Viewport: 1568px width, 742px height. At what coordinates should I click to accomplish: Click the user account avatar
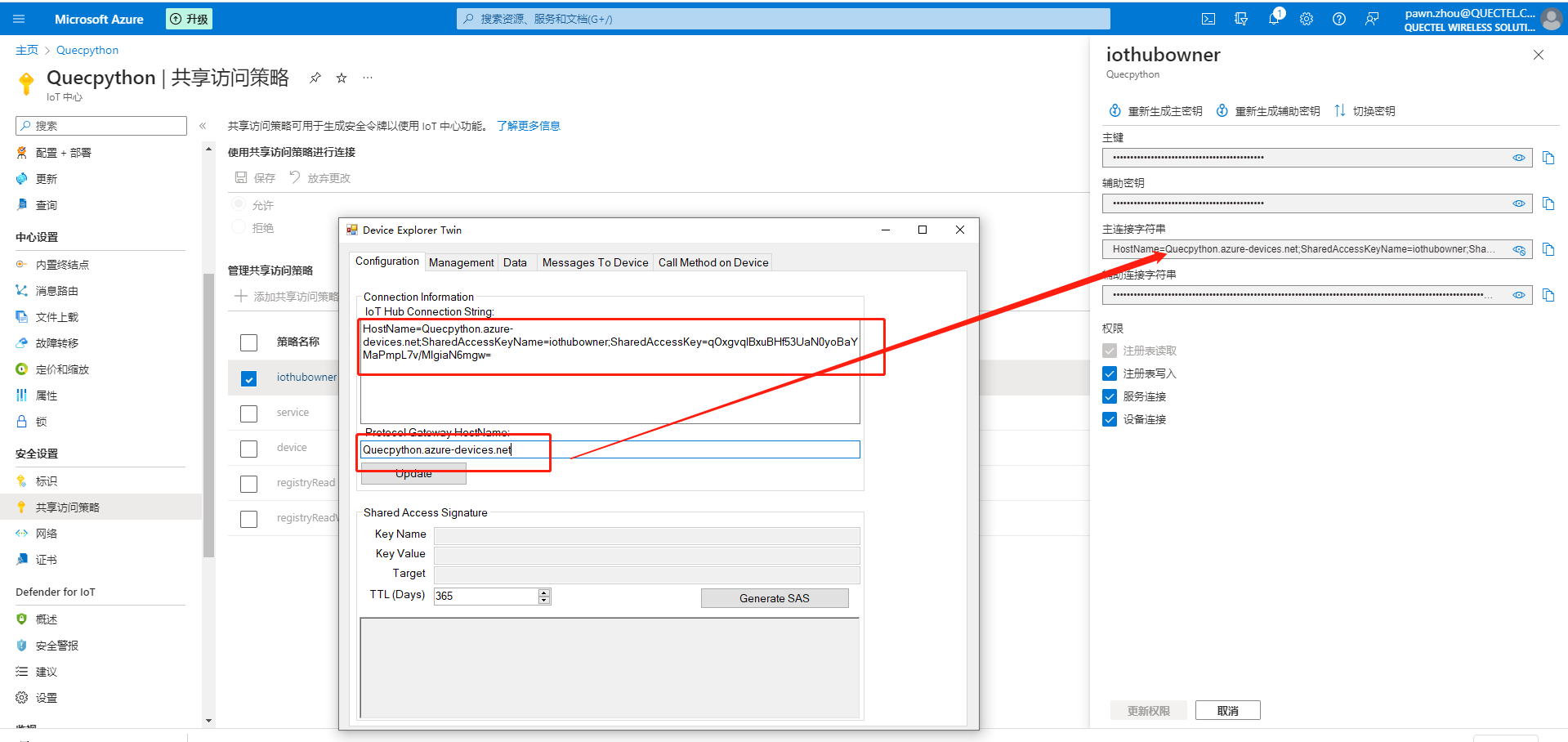click(x=1551, y=19)
